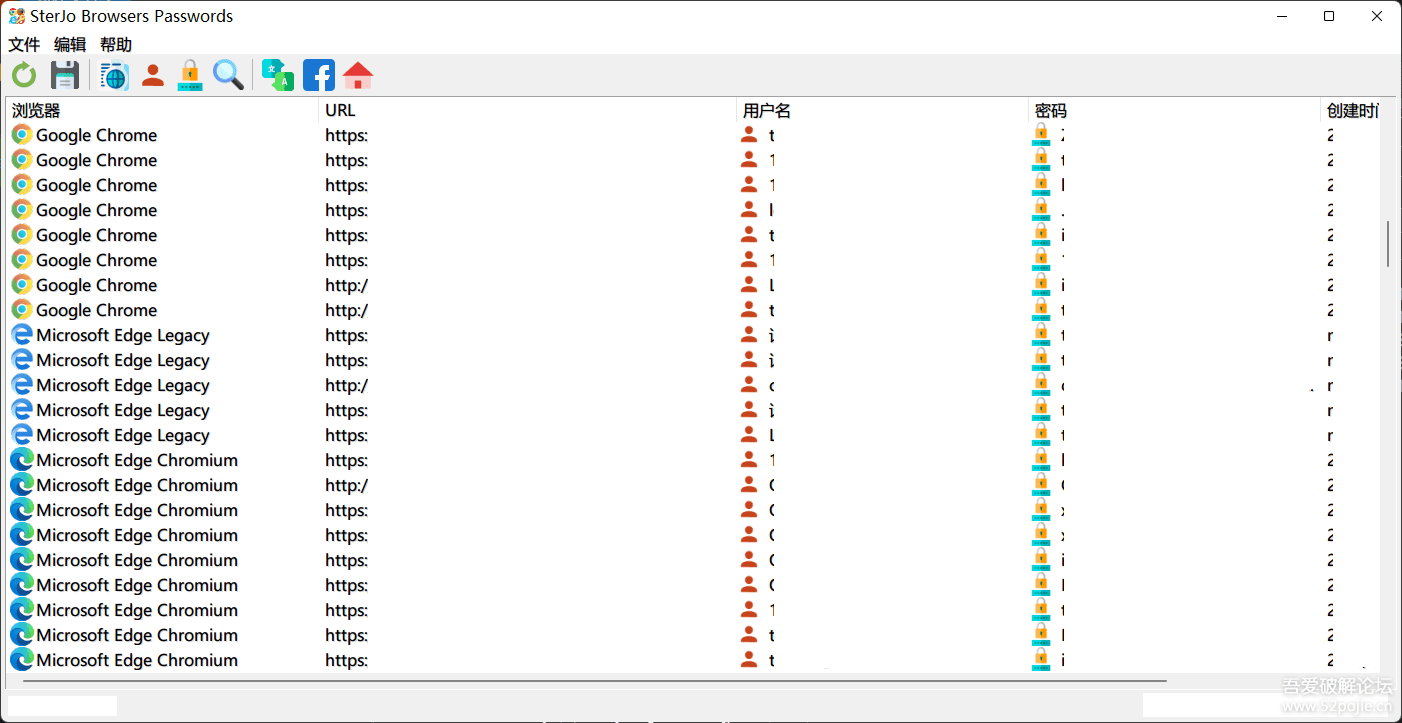This screenshot has height=723, width=1402.
Task: Click the red Home toolbar icon
Action: coord(358,75)
